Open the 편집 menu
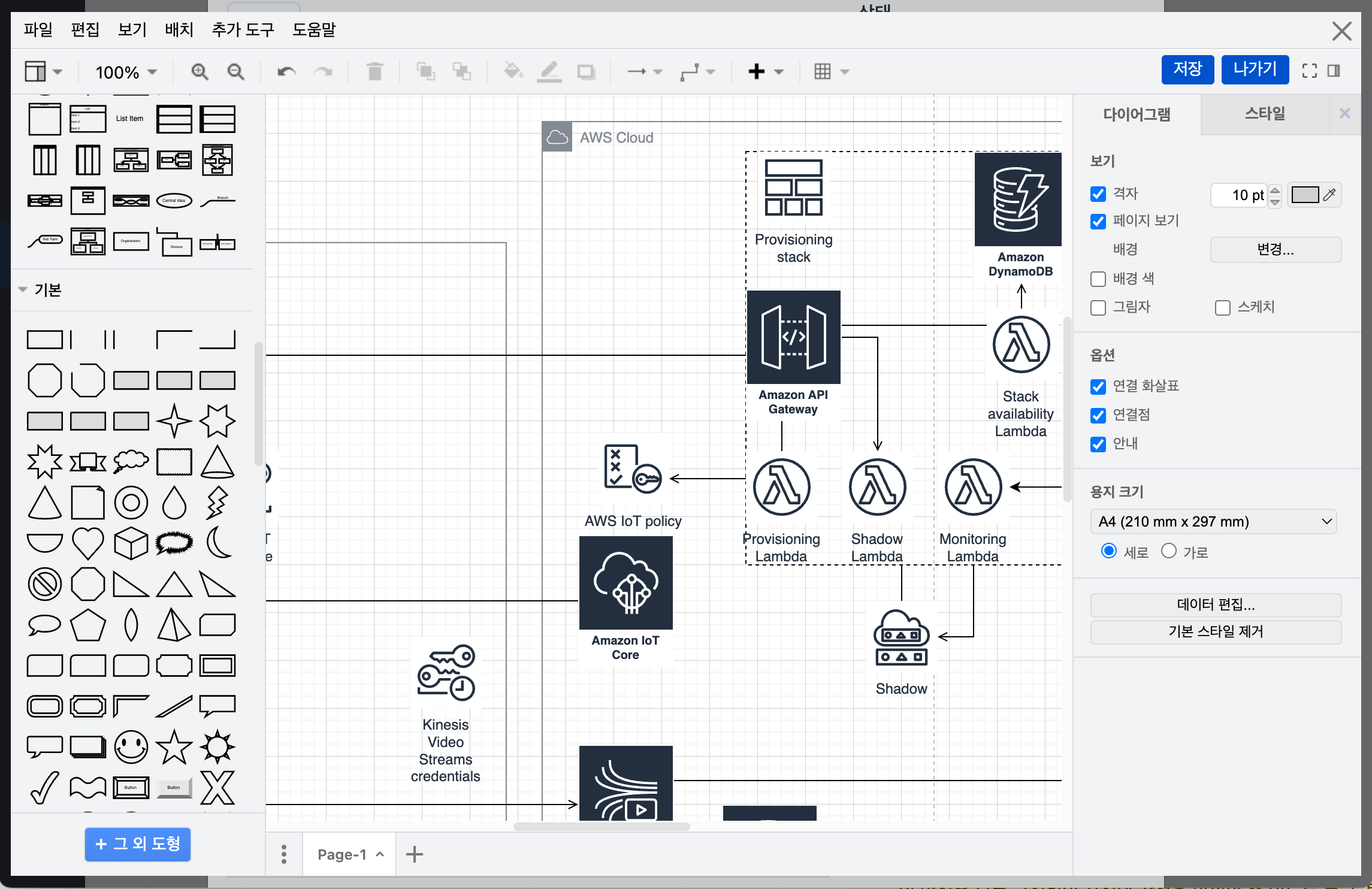The image size is (1372, 889). click(85, 30)
